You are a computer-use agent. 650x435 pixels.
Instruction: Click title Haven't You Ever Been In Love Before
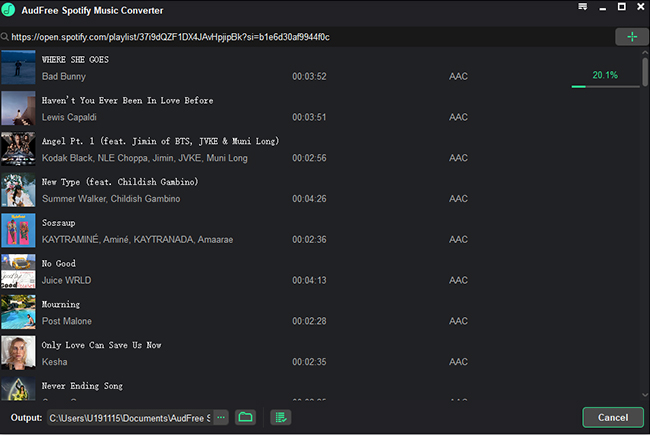click(x=127, y=100)
